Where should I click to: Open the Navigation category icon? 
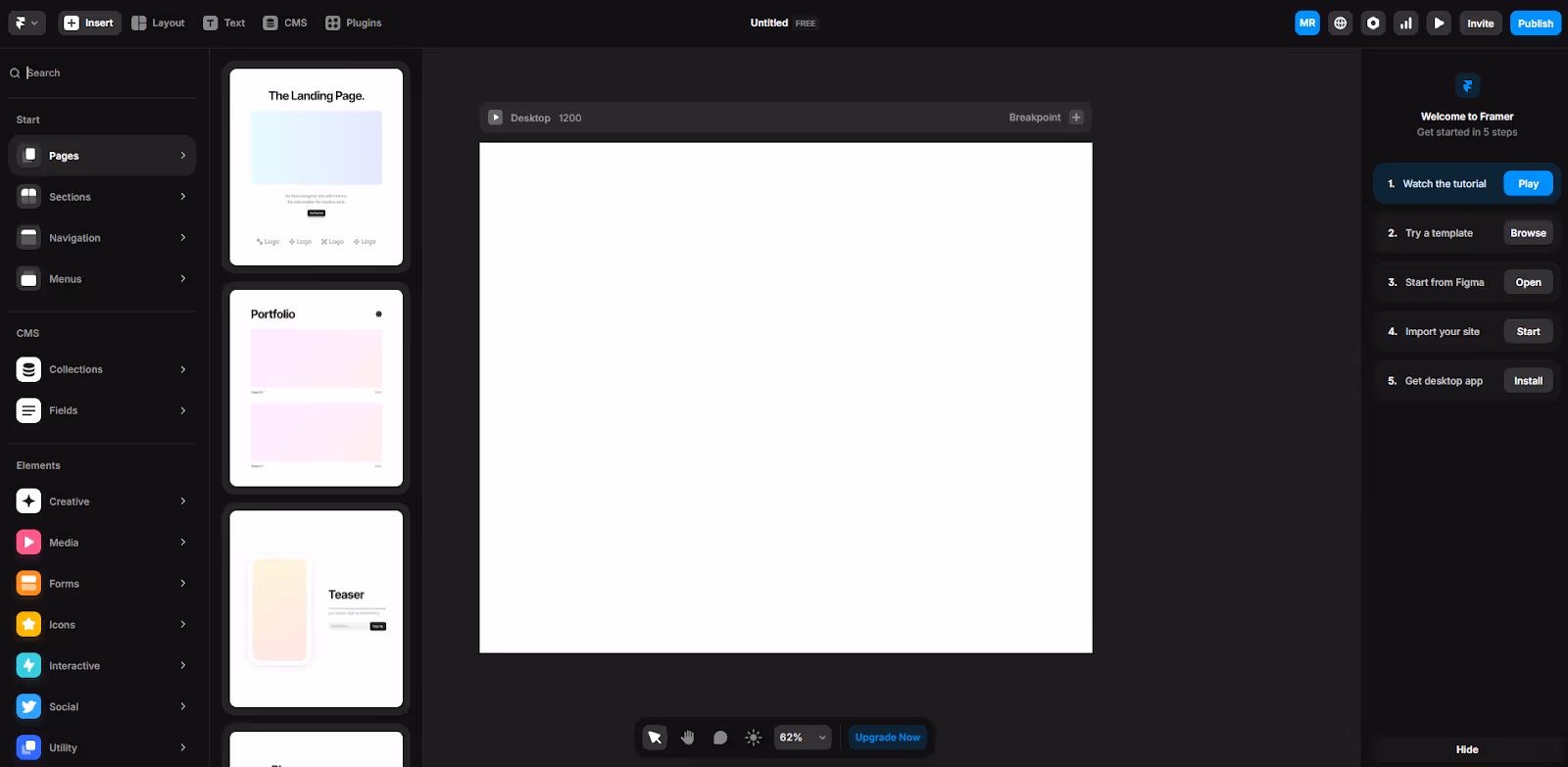click(28, 237)
